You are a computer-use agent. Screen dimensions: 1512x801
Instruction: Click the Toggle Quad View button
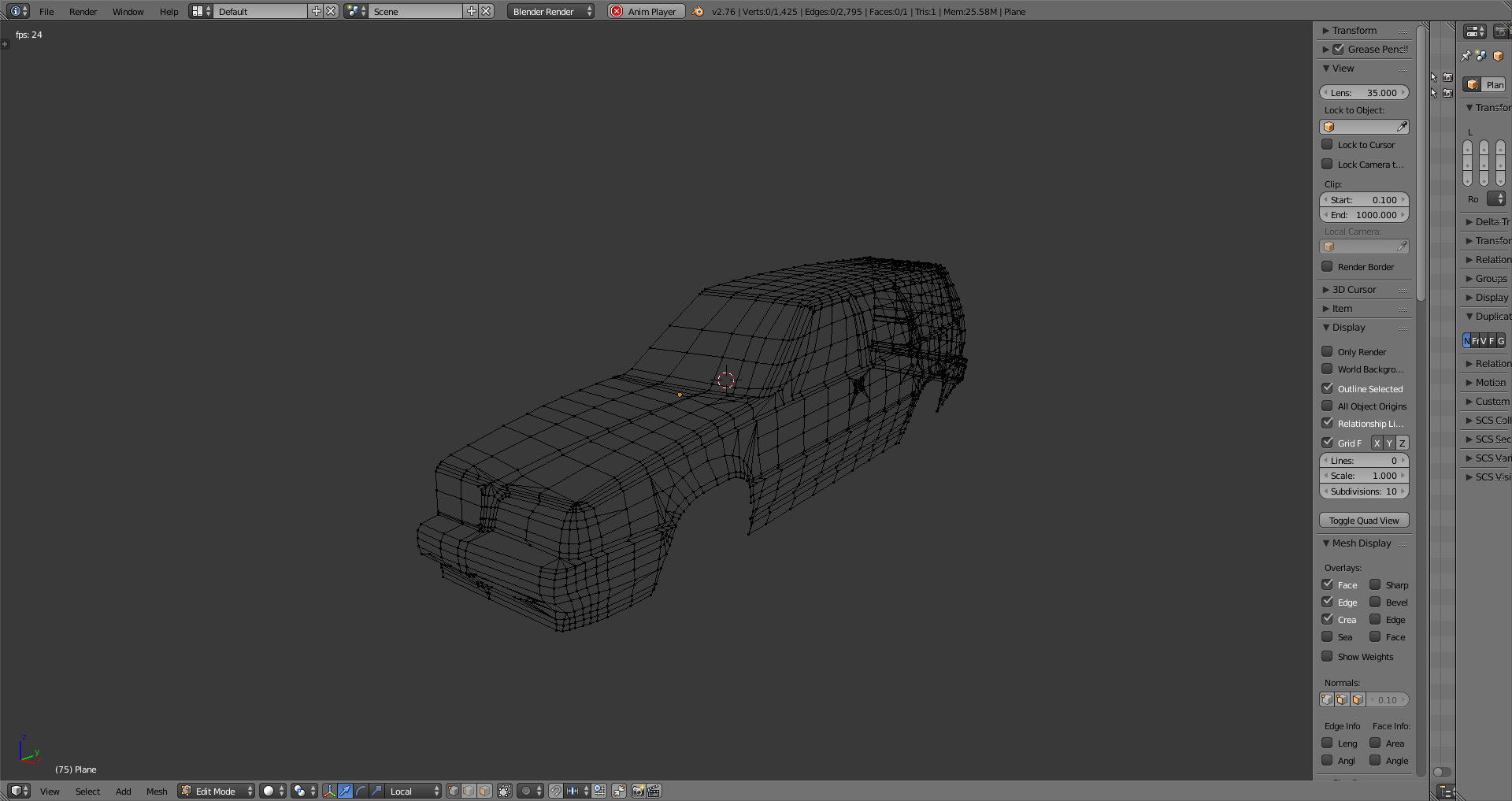[x=1363, y=521]
